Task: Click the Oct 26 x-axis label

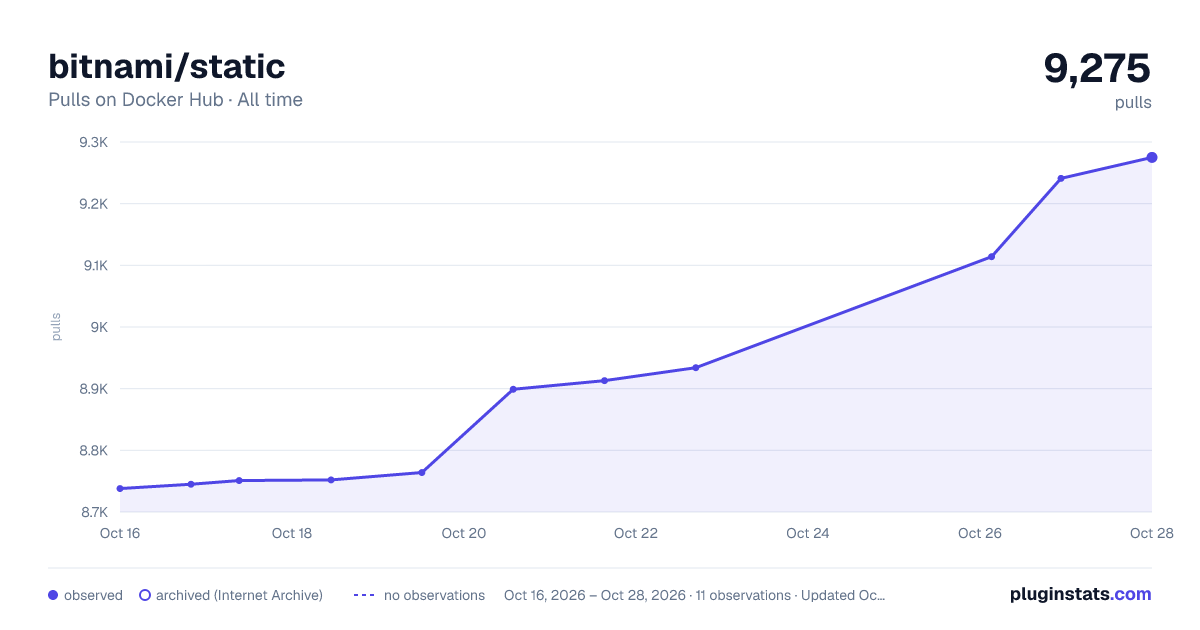Action: [x=980, y=533]
